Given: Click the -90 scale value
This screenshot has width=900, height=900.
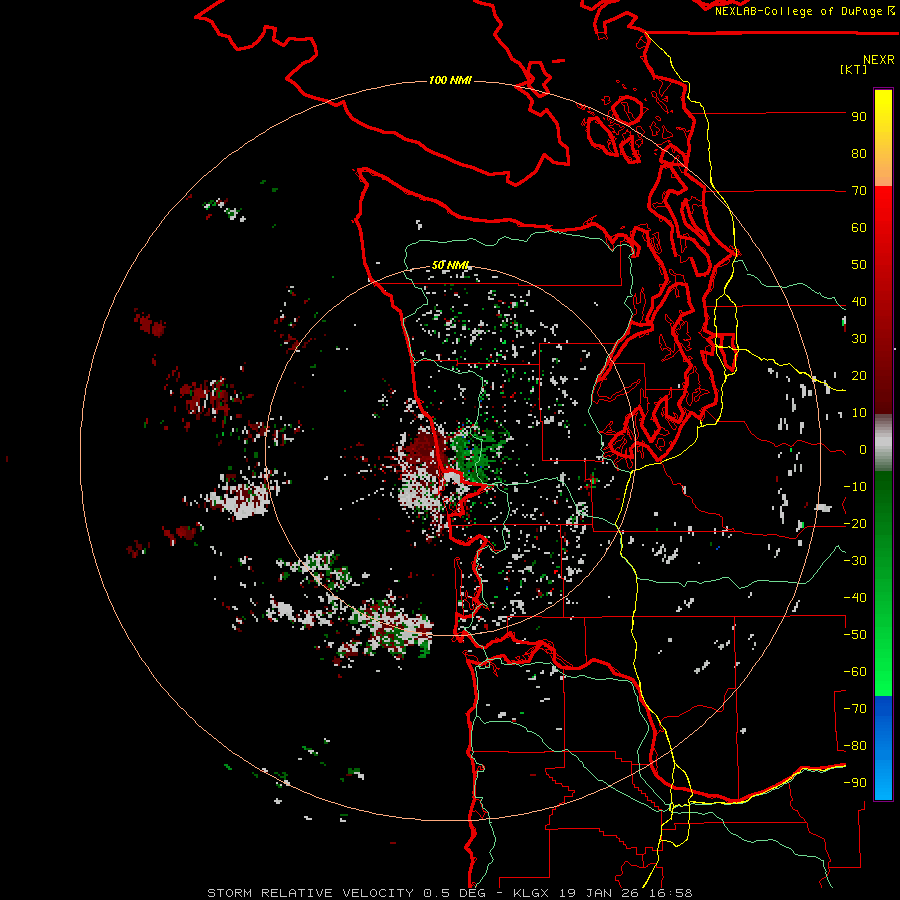Looking at the screenshot, I should (855, 783).
